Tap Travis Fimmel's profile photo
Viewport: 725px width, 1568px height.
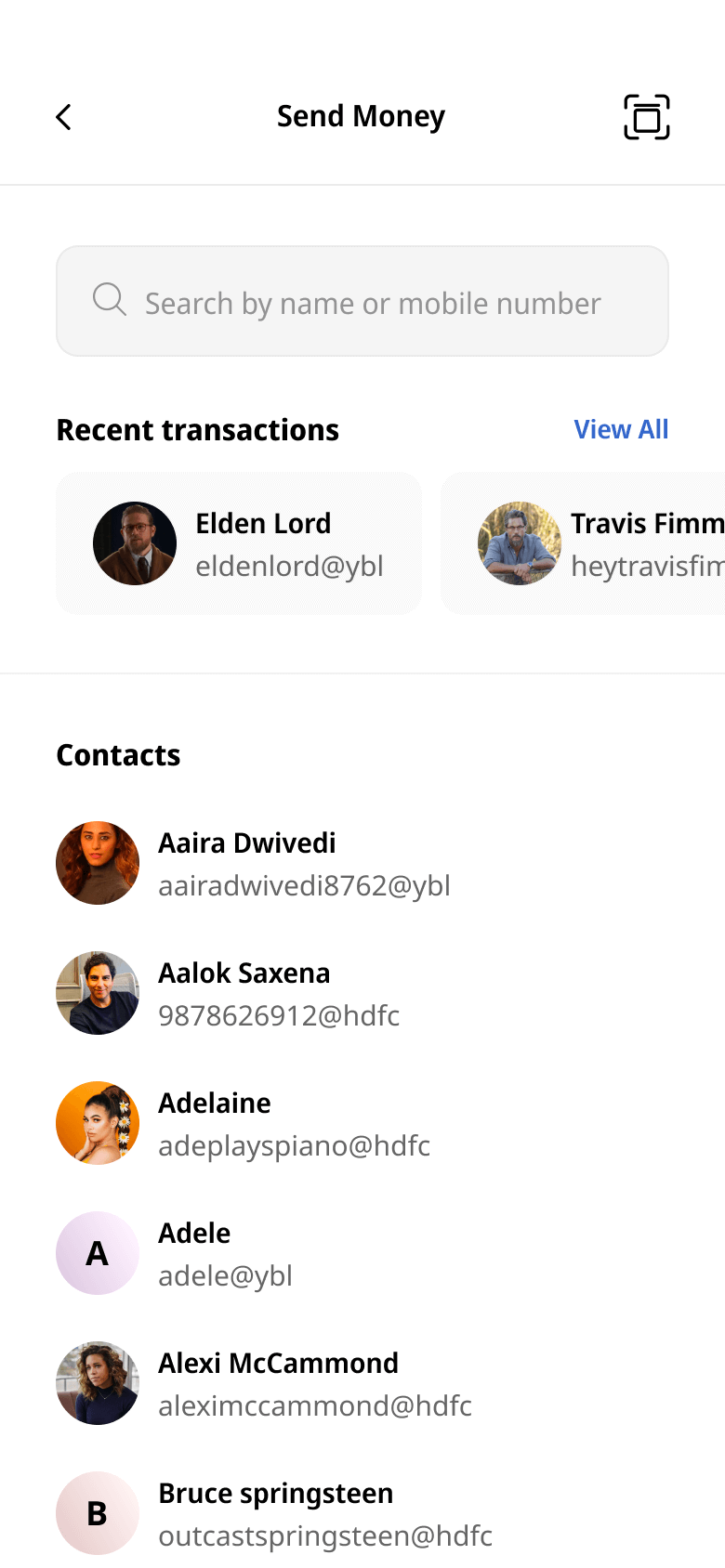click(x=519, y=543)
